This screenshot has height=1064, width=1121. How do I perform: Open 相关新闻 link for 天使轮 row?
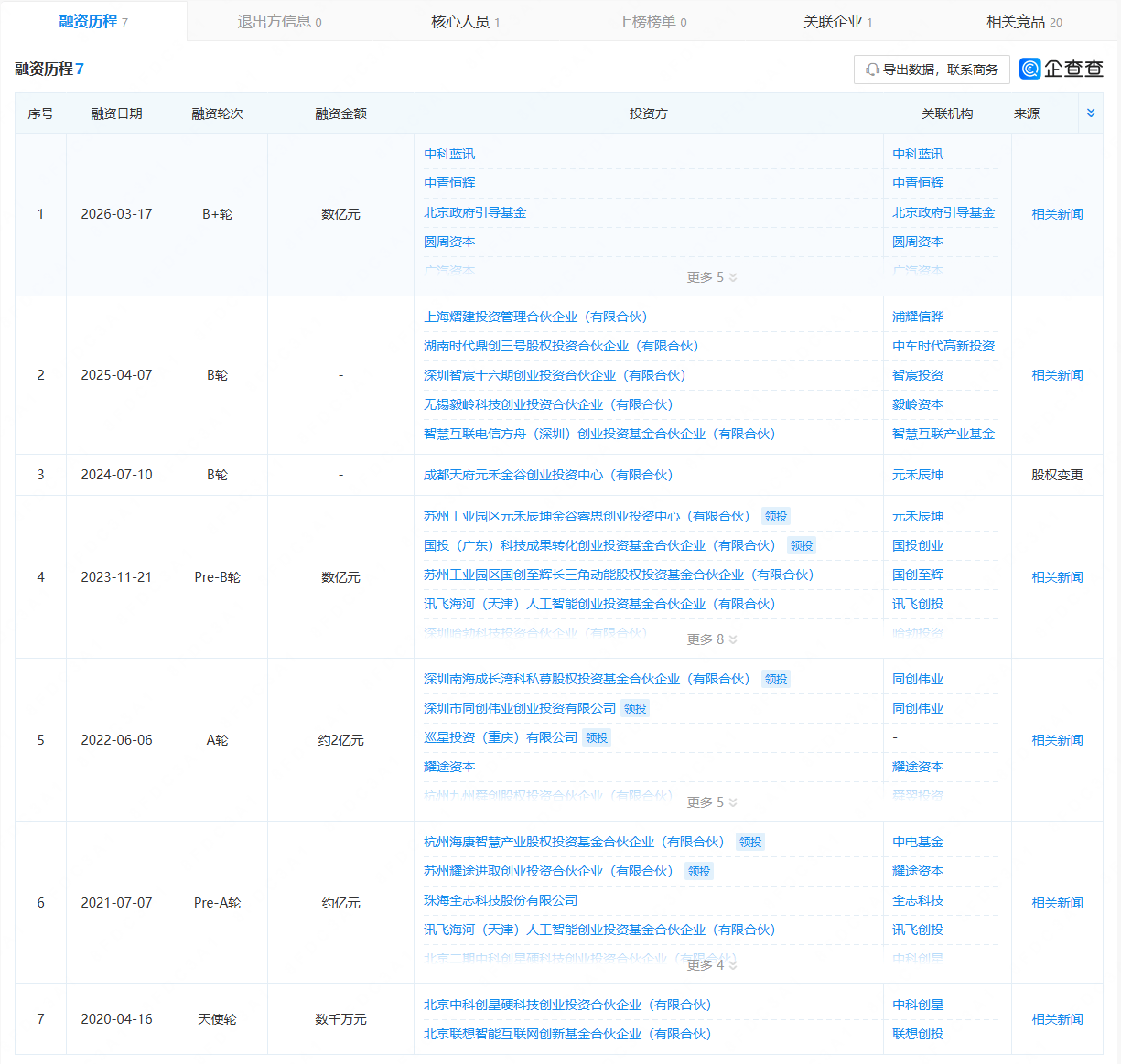[1057, 1019]
